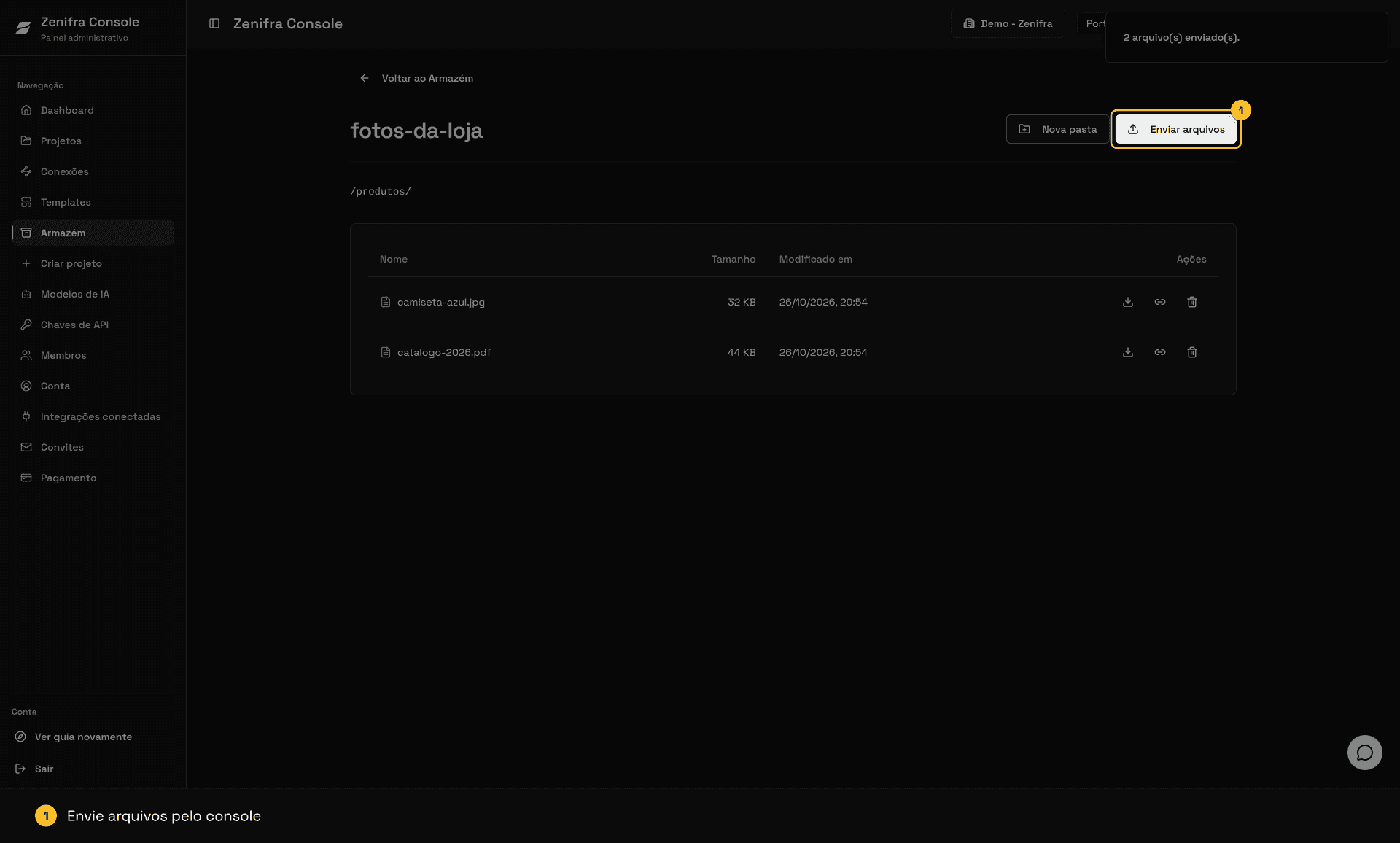Delete catalogo-2026.pdf with trash icon
The width and height of the screenshot is (1400, 843).
[x=1192, y=352]
